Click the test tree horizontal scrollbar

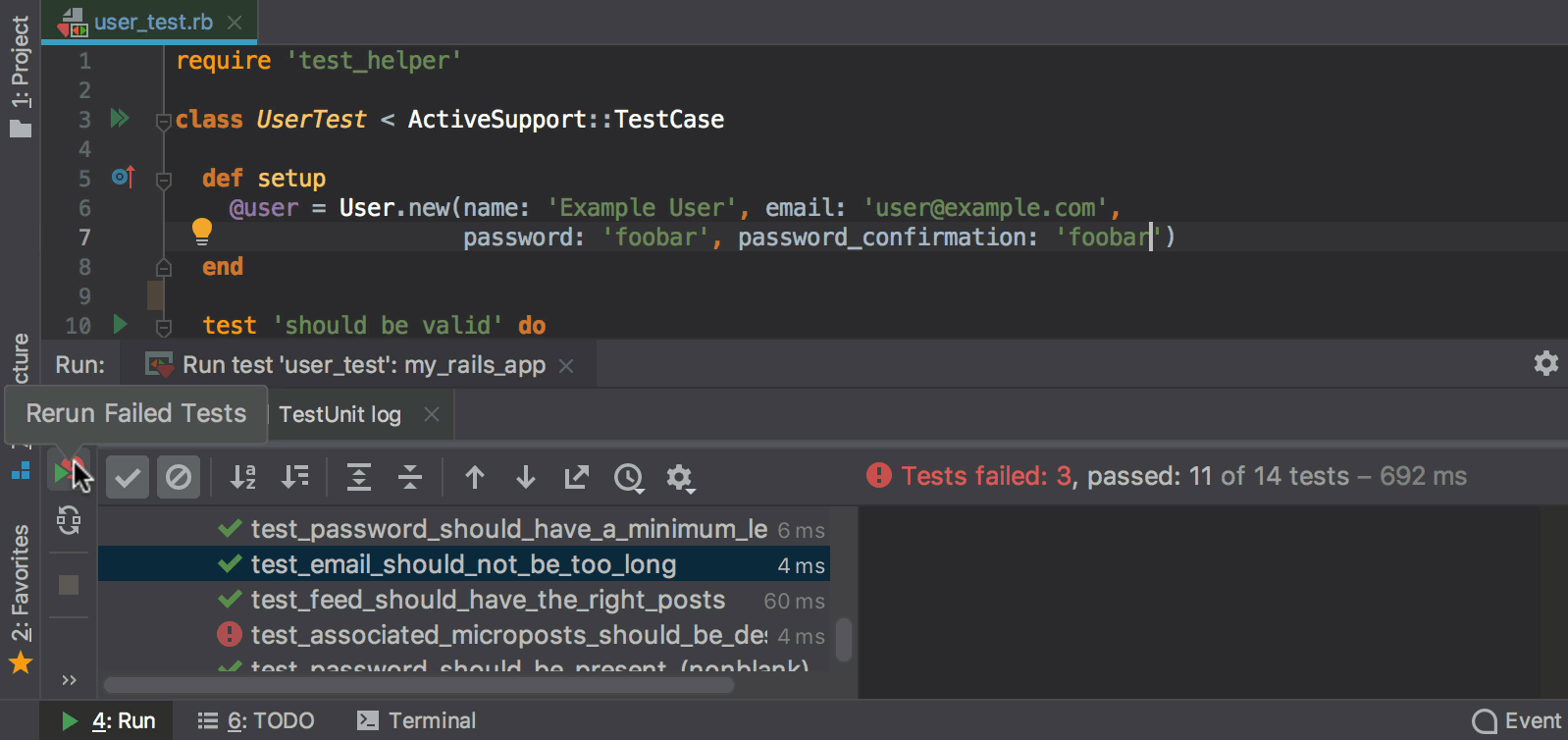(419, 685)
